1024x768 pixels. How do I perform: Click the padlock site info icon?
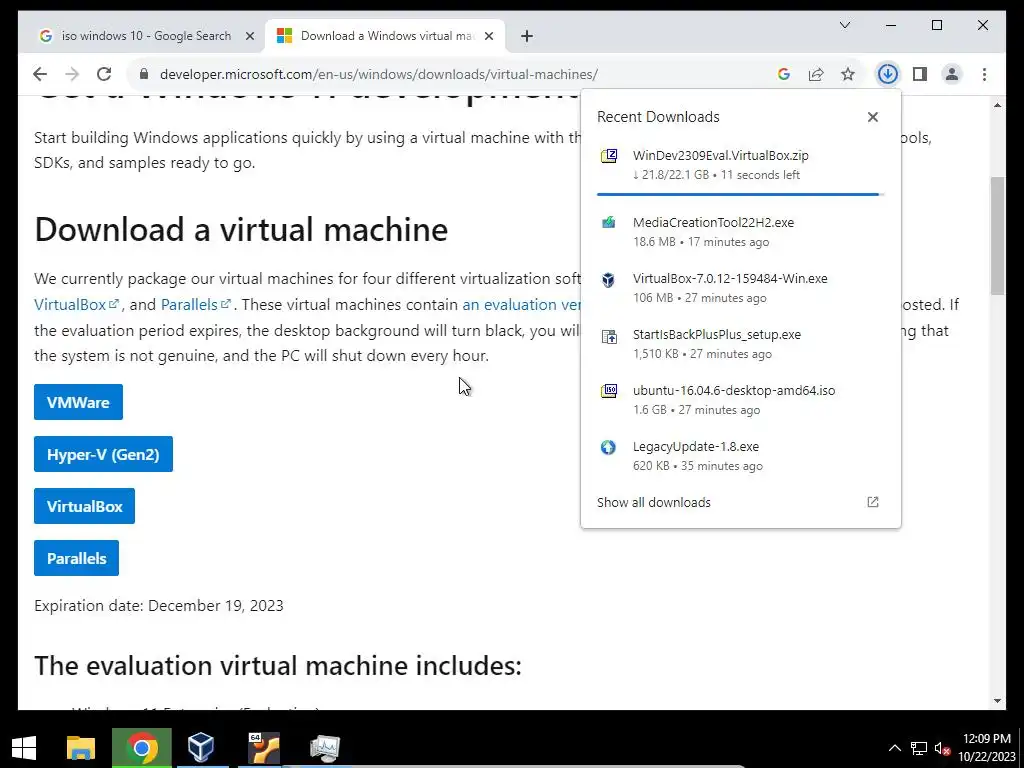(144, 74)
